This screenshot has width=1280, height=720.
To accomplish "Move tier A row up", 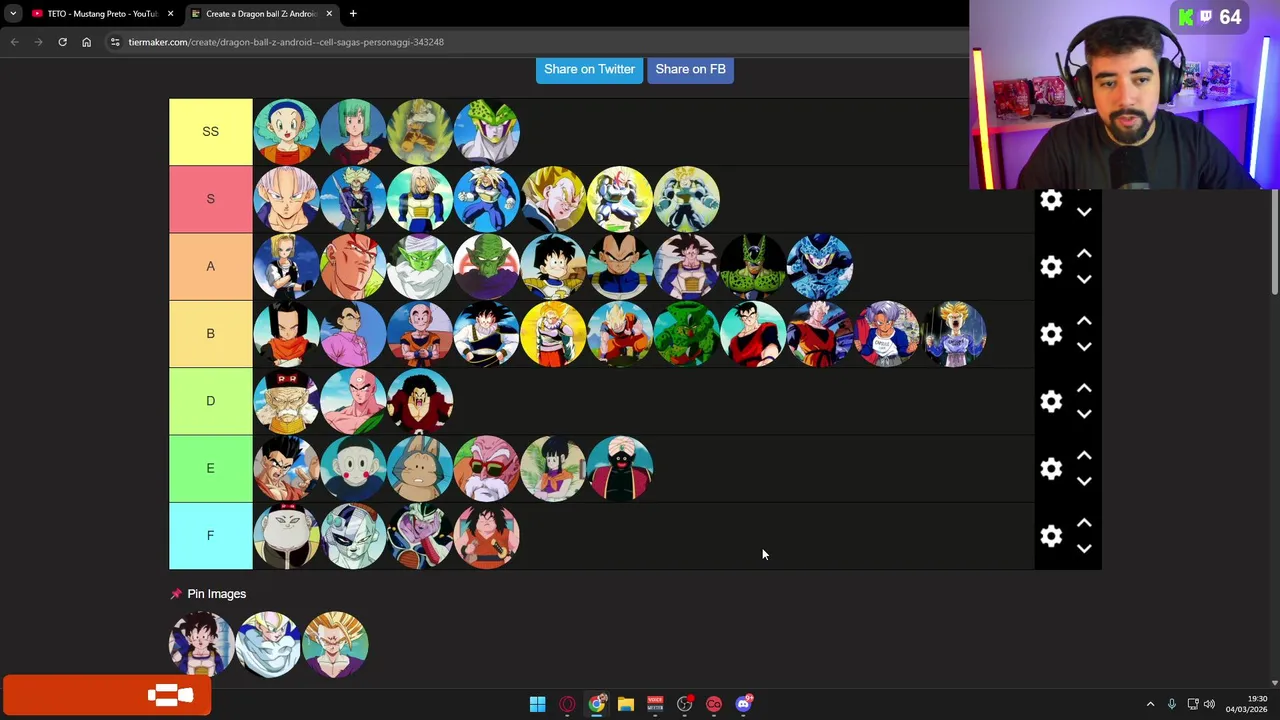I will (1084, 254).
